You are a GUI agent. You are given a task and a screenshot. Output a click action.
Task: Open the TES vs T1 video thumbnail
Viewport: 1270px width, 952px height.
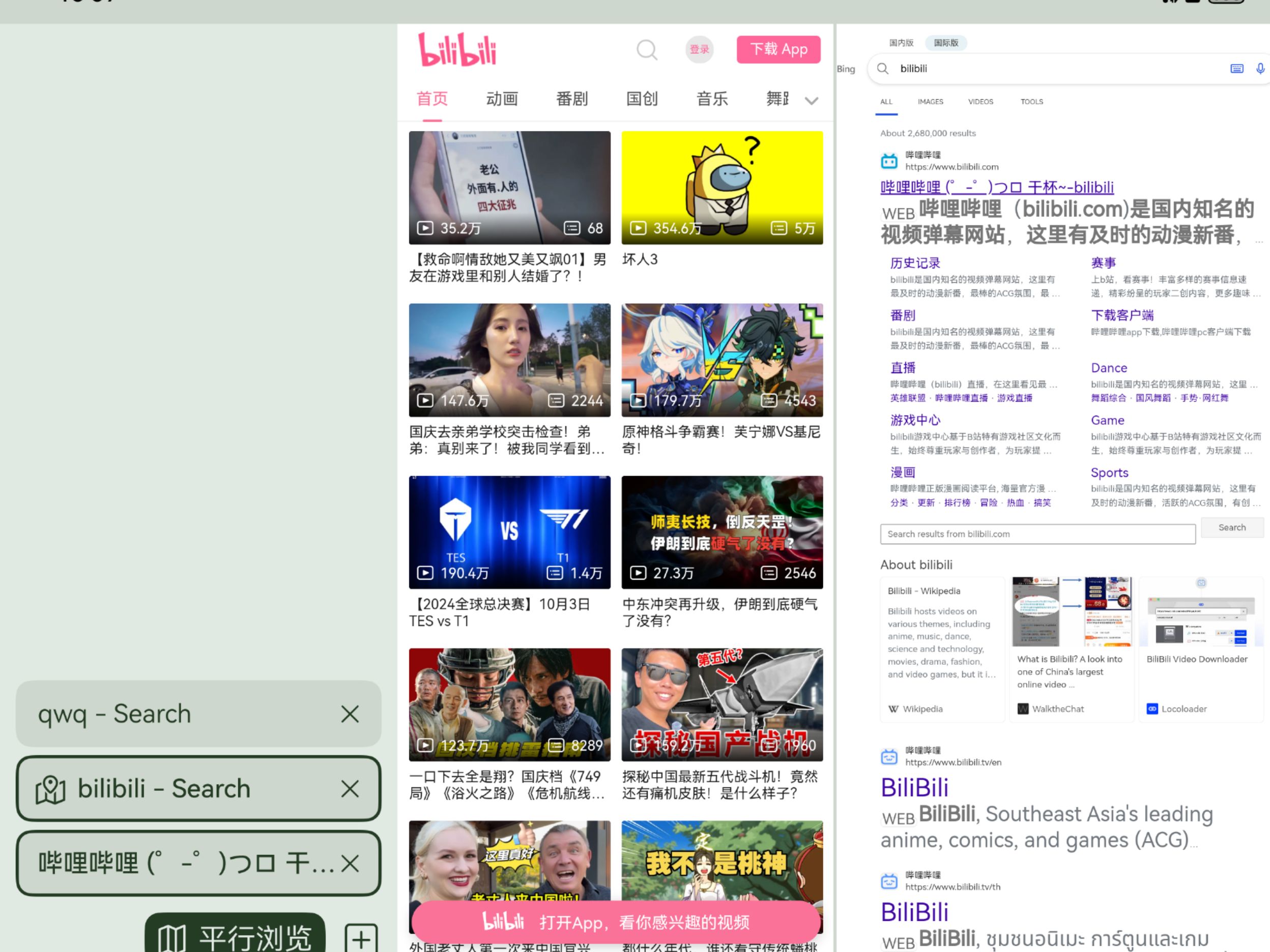[509, 532]
